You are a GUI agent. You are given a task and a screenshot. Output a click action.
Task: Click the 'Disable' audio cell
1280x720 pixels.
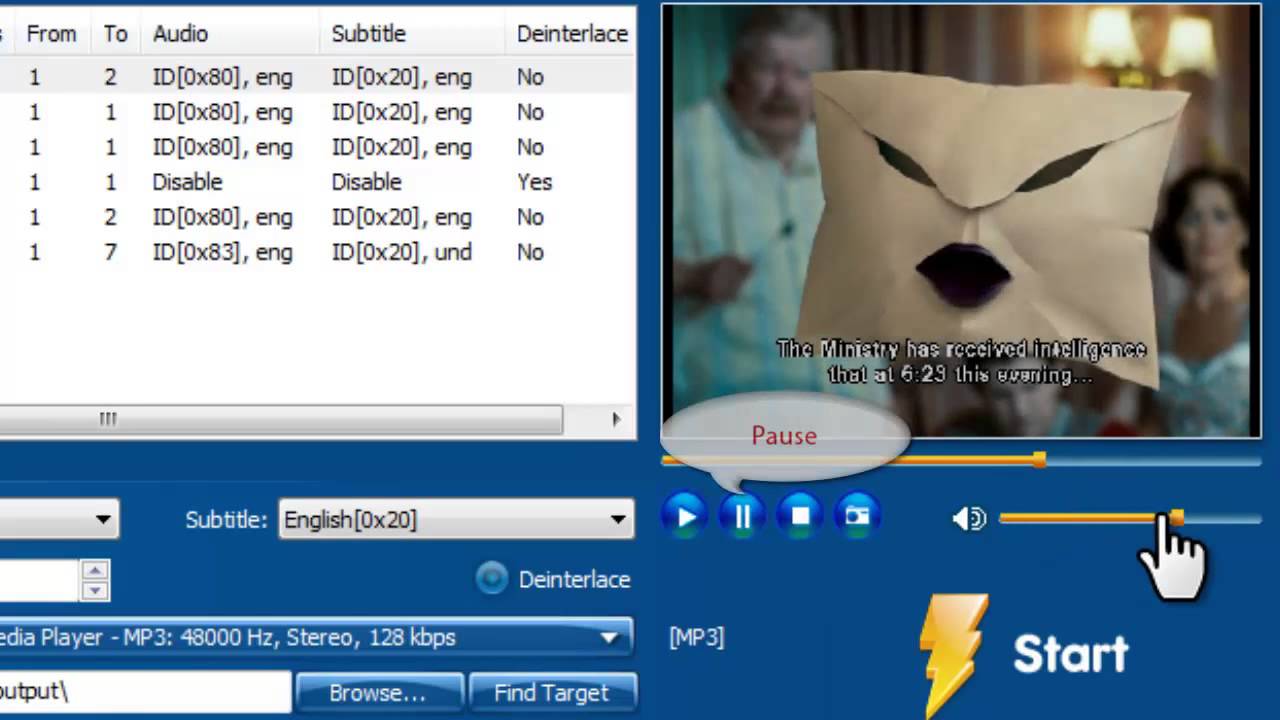tap(187, 182)
